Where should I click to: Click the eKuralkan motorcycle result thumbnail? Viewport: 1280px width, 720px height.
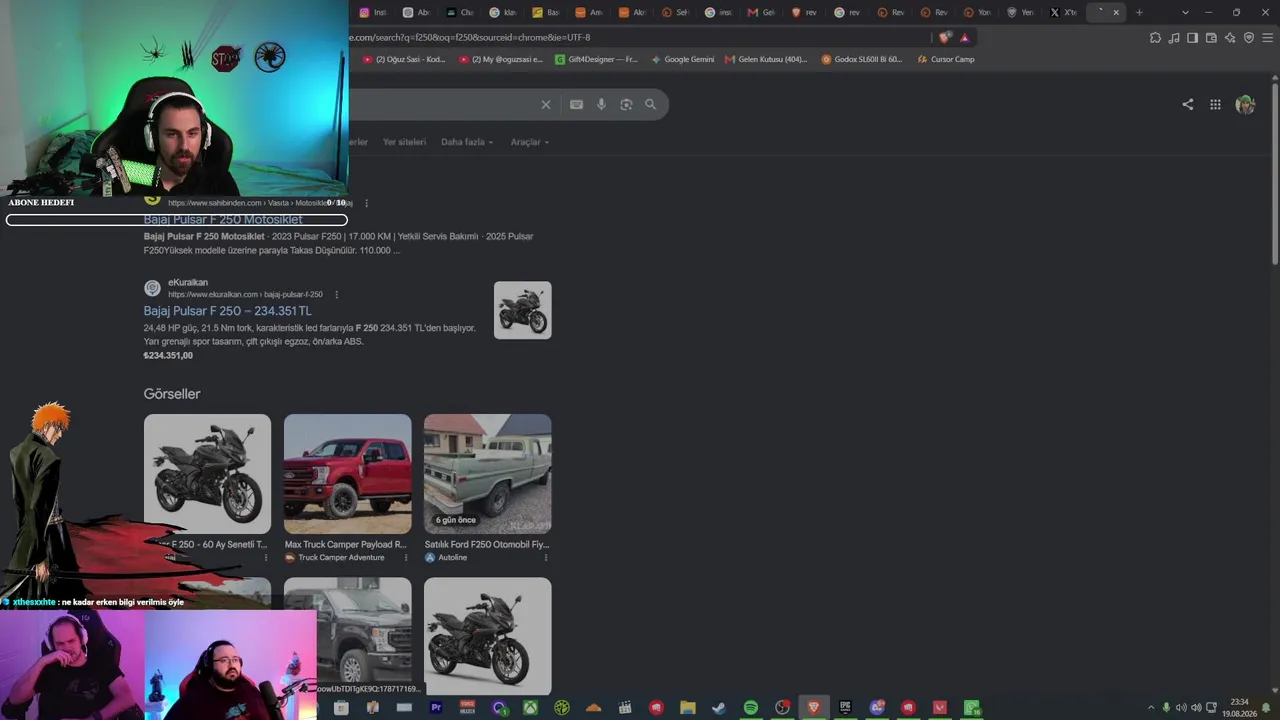click(523, 310)
